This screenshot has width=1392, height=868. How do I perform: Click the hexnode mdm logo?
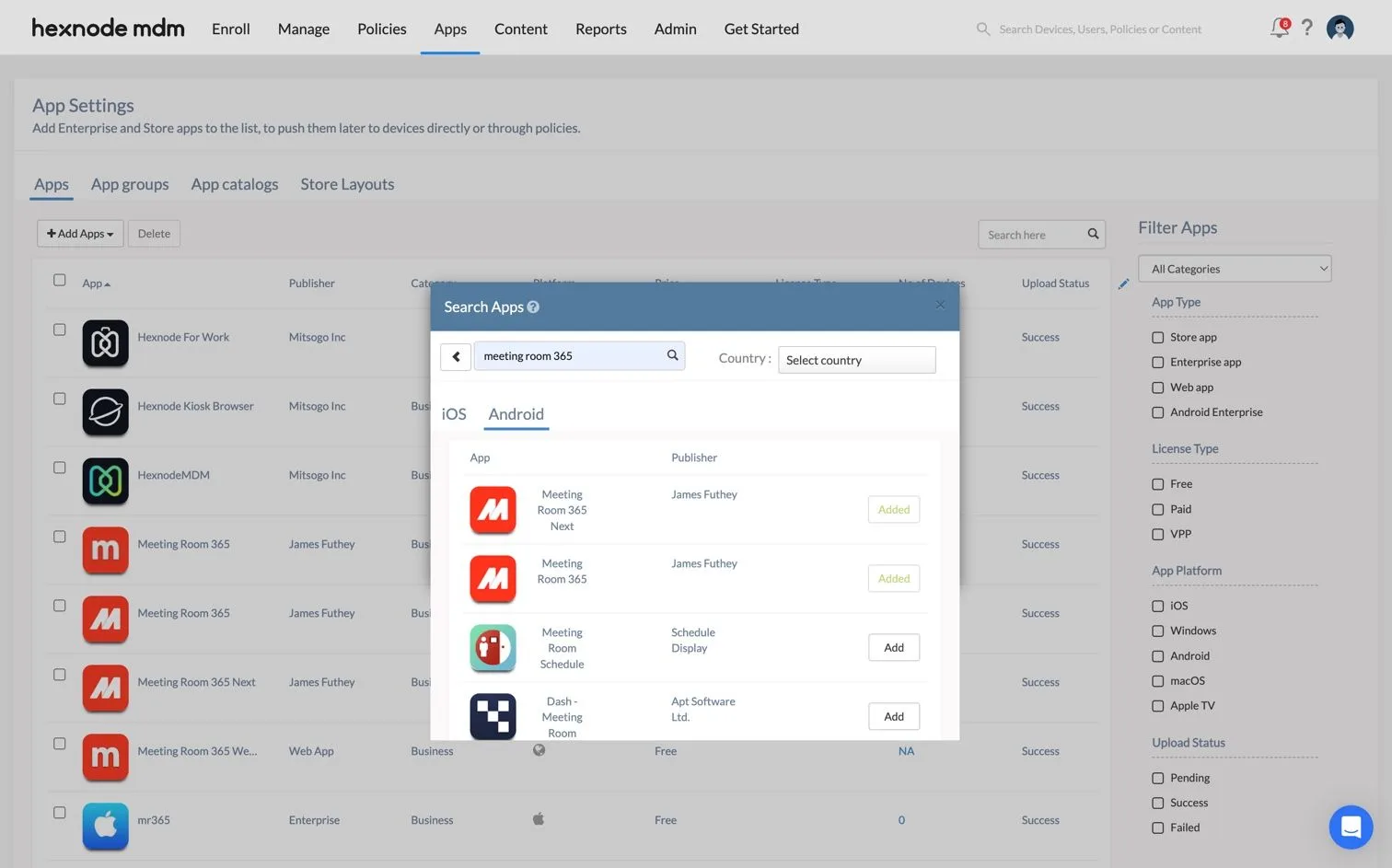coord(108,28)
